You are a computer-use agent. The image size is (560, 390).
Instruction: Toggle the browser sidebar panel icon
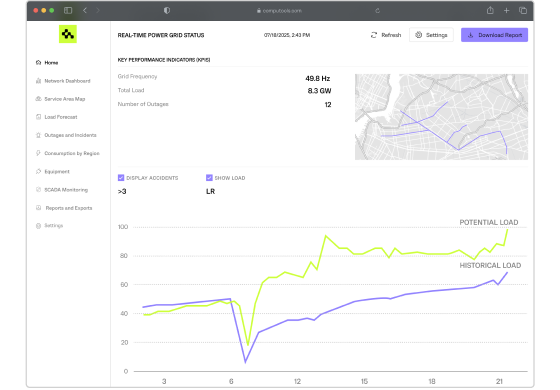click(68, 10)
